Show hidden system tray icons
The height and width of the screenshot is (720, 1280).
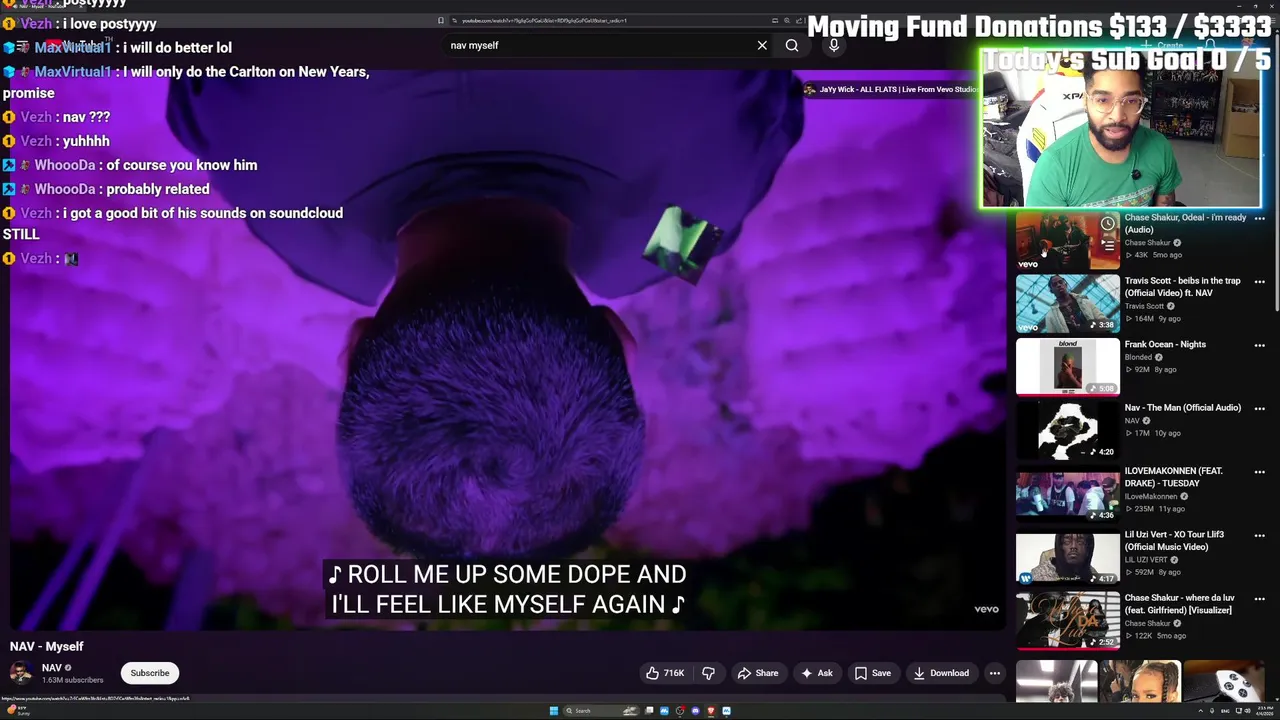pyautogui.click(x=1201, y=711)
